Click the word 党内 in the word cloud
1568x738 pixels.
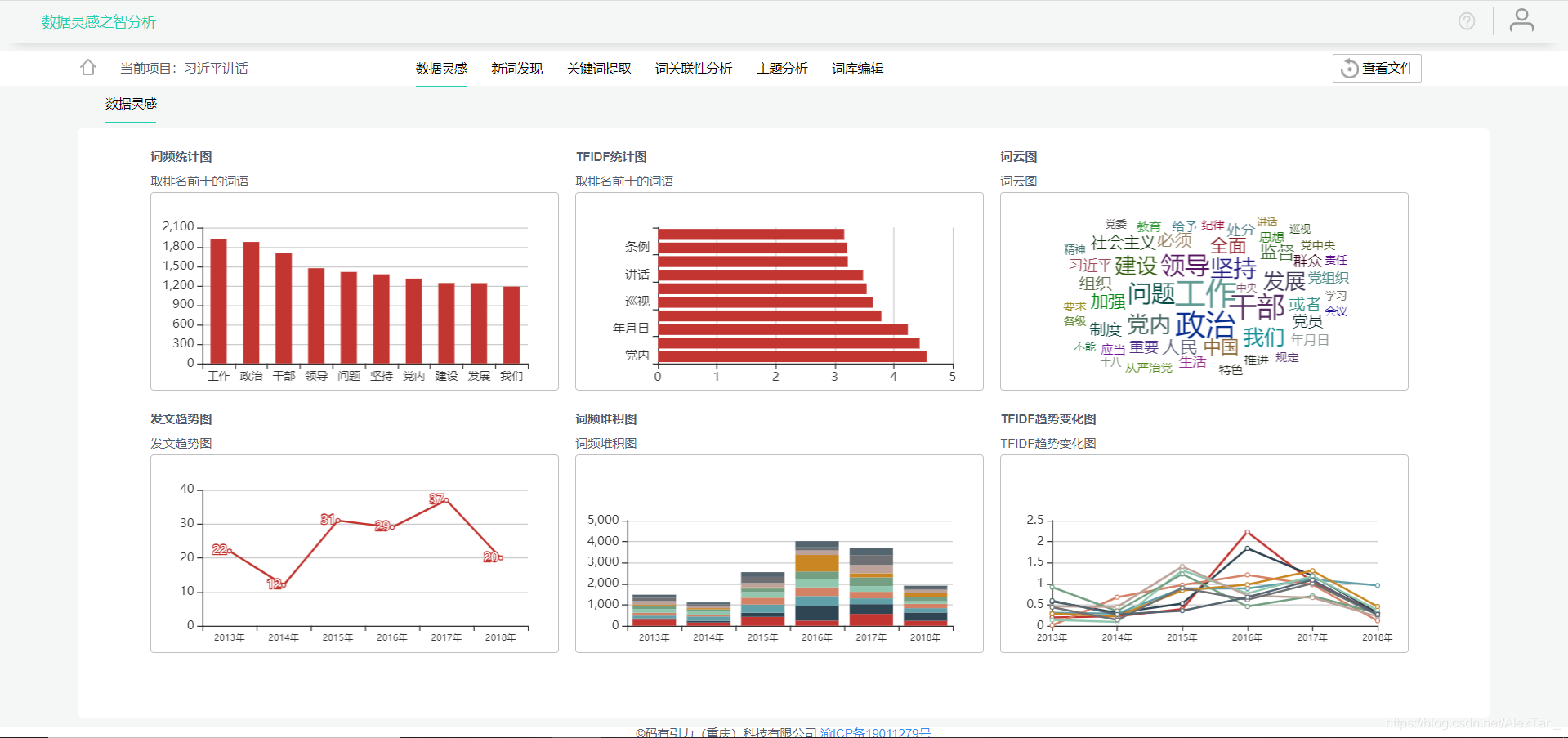tap(1149, 324)
